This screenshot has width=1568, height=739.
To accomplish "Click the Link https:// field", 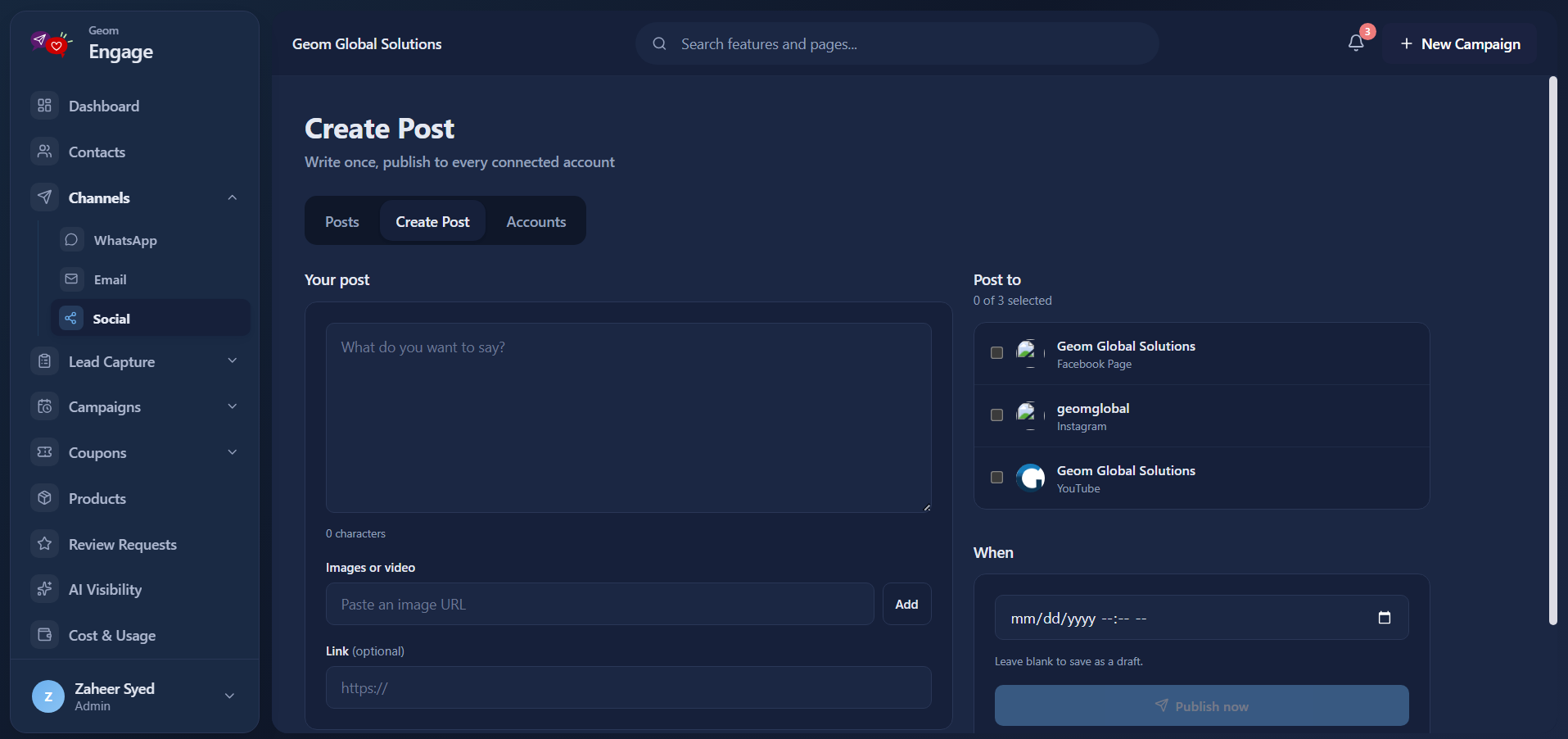I will (x=628, y=687).
